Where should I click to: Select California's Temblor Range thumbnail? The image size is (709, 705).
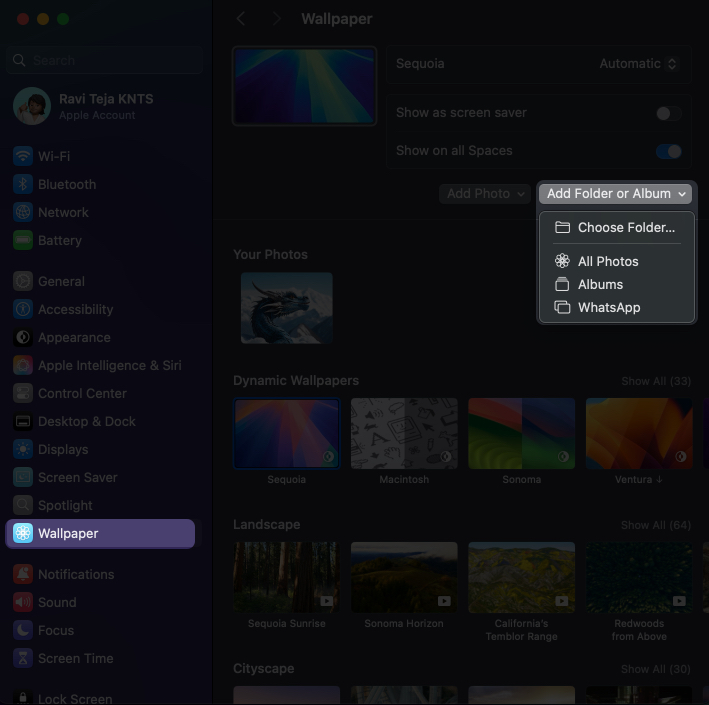[x=522, y=577]
